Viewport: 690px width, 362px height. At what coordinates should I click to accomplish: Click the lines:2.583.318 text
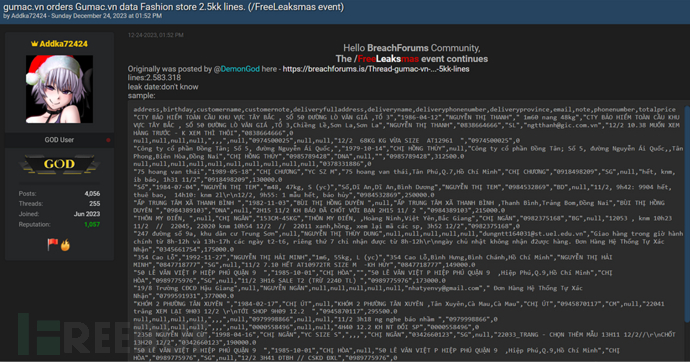coord(154,78)
